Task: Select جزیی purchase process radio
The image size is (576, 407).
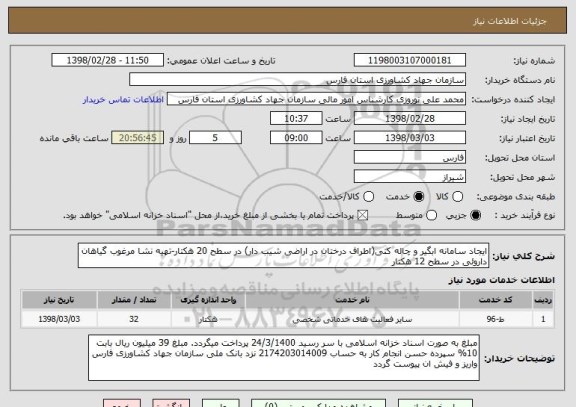Action: click(475, 215)
